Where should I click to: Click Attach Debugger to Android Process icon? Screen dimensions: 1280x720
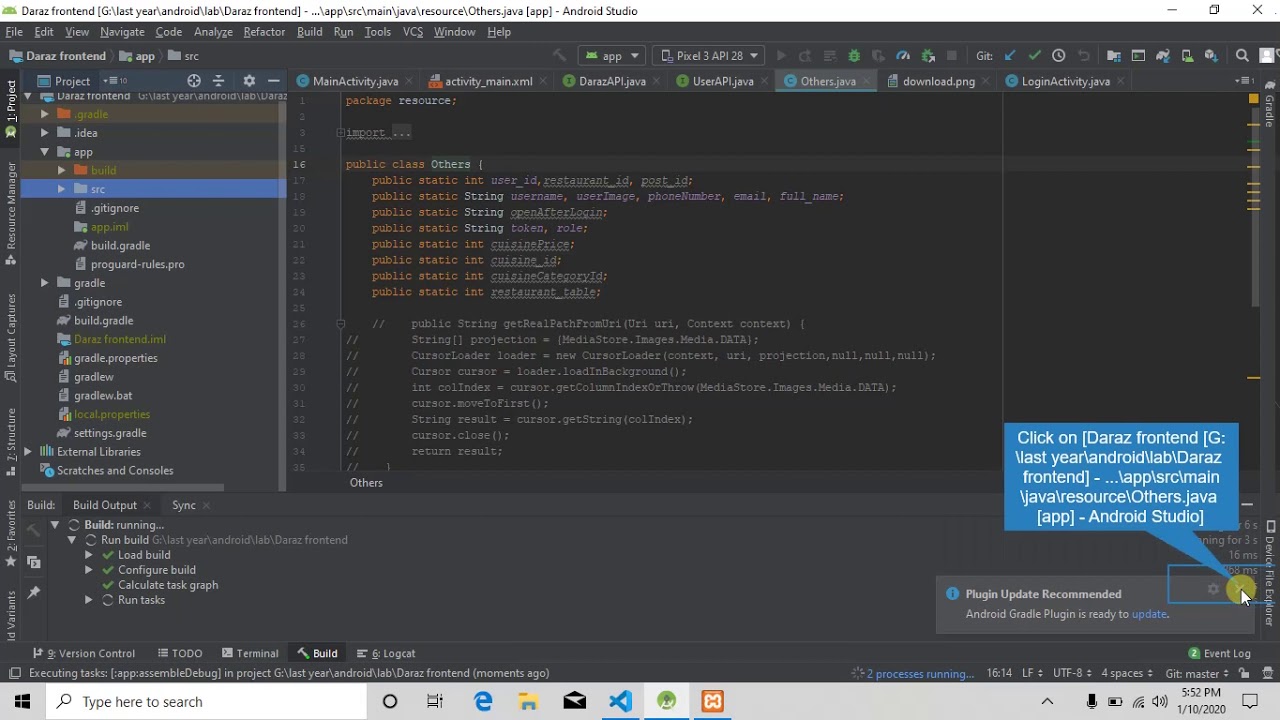pos(928,56)
